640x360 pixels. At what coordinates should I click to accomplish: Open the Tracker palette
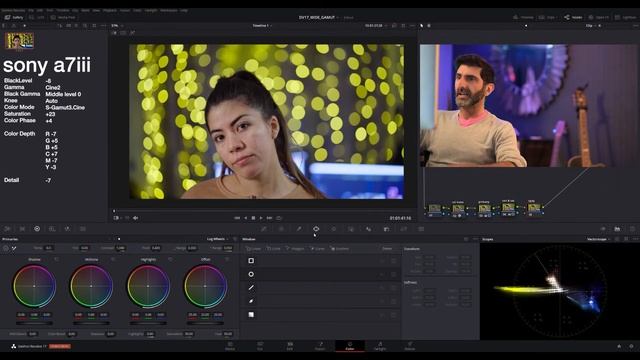pyautogui.click(x=333, y=229)
